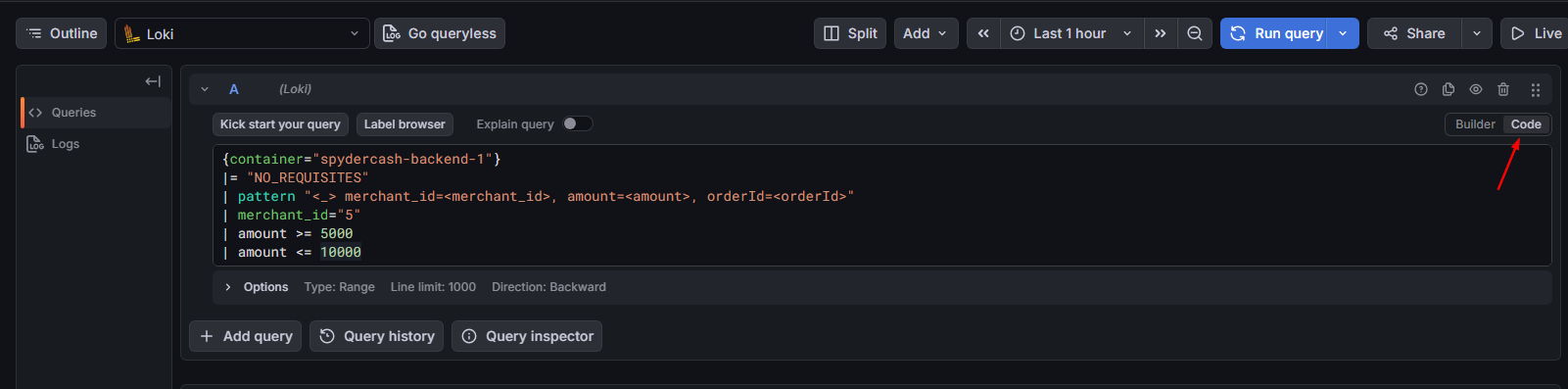This screenshot has height=389, width=1568.
Task: Click the merchant_id="5" filter line
Action: coord(292,215)
